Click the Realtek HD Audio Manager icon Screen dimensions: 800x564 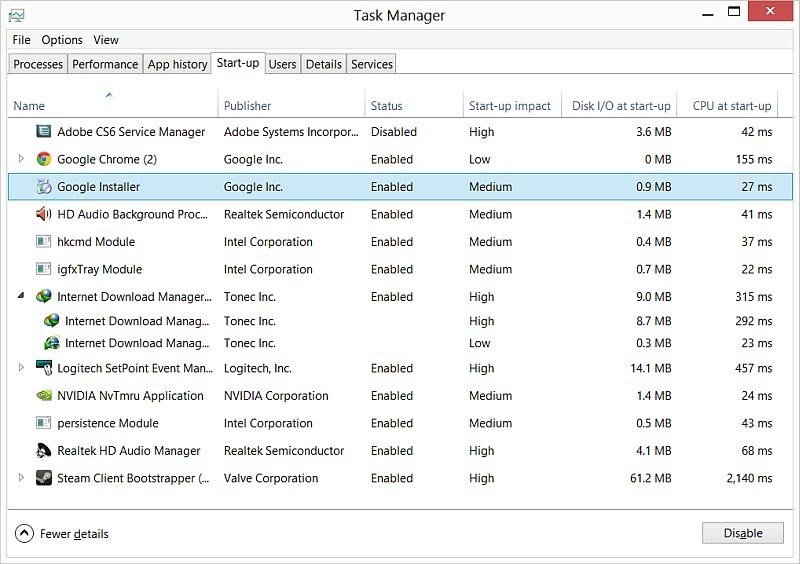click(44, 451)
